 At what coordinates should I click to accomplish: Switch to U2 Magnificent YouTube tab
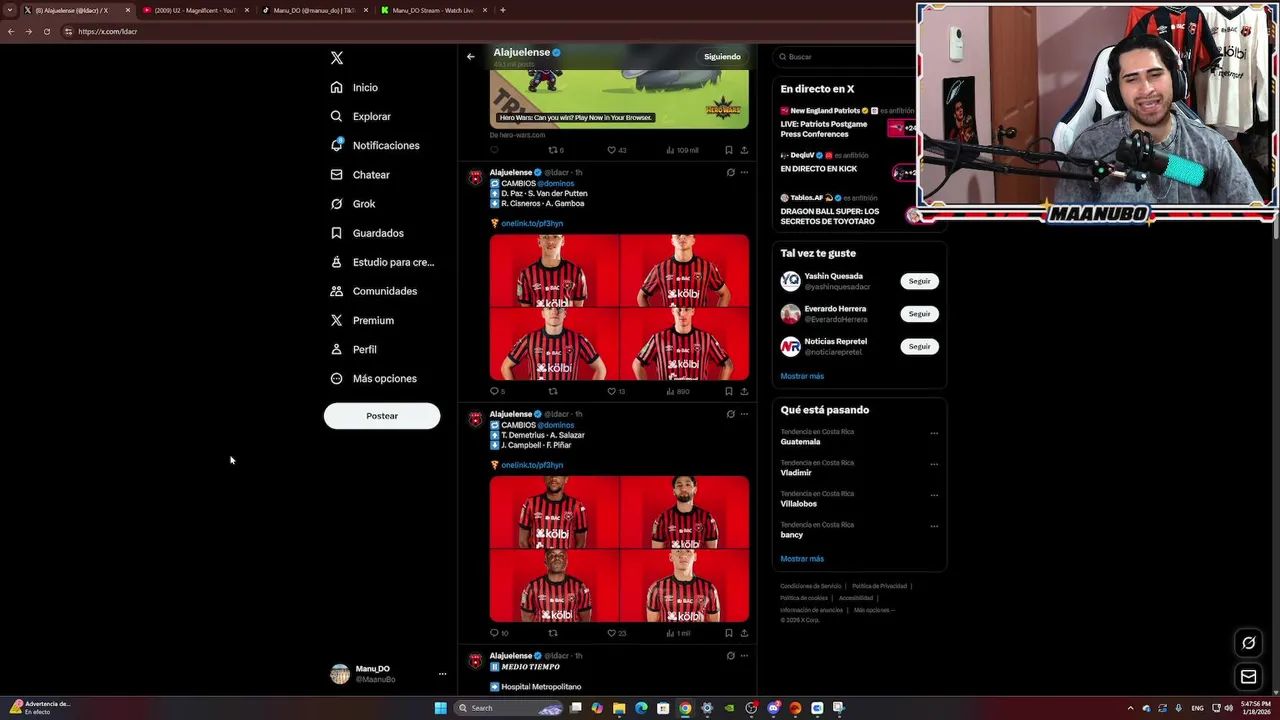(x=195, y=10)
